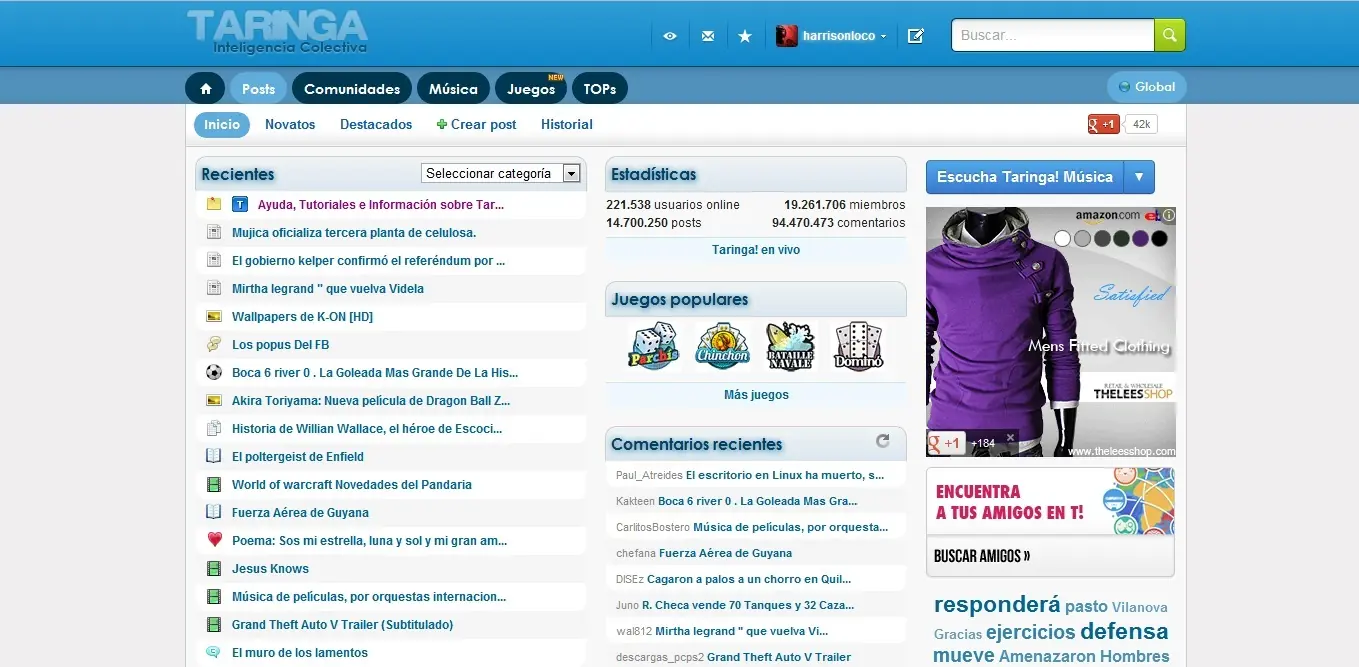Open the Bataille Navale game icon
This screenshot has height=667, width=1359.
790,346
